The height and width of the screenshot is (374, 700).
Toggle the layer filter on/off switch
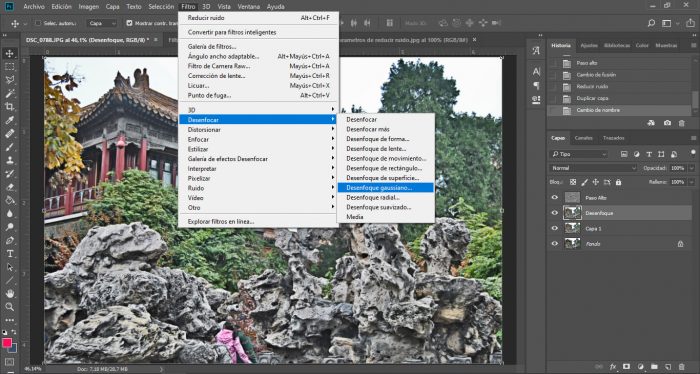[x=693, y=153]
